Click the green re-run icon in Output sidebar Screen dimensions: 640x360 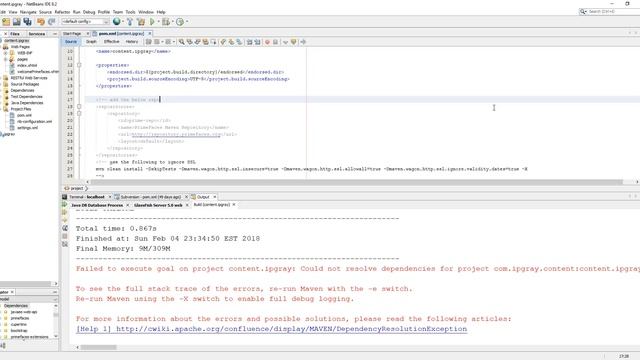64,204
